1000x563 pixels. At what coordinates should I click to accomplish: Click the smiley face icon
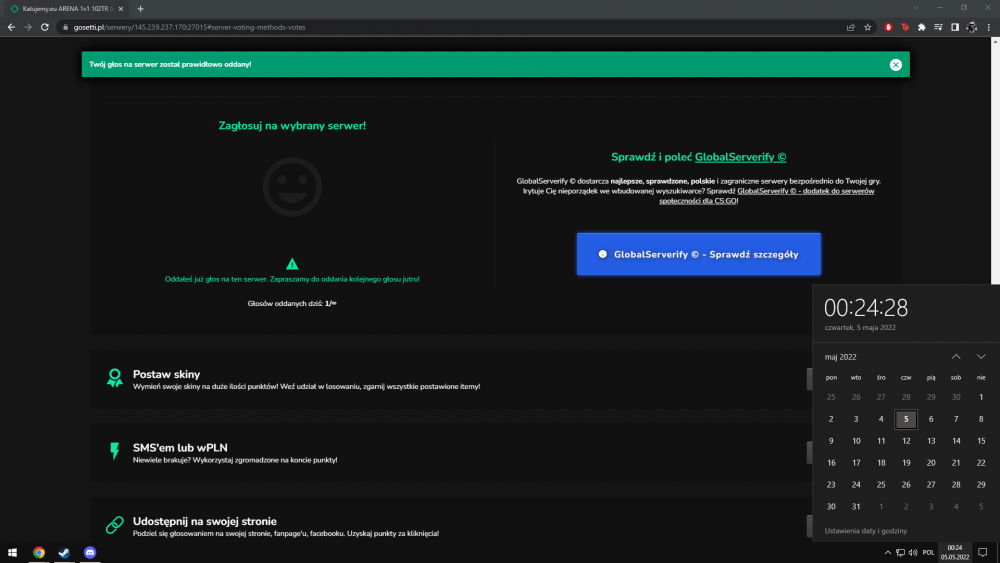coord(292,187)
